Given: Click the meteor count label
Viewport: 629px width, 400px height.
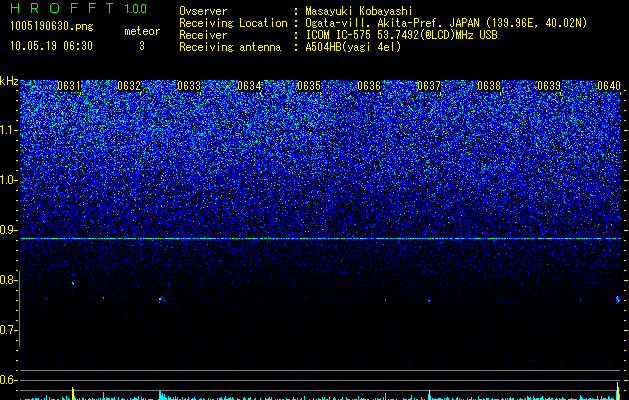Looking at the screenshot, I should pyautogui.click(x=142, y=31).
